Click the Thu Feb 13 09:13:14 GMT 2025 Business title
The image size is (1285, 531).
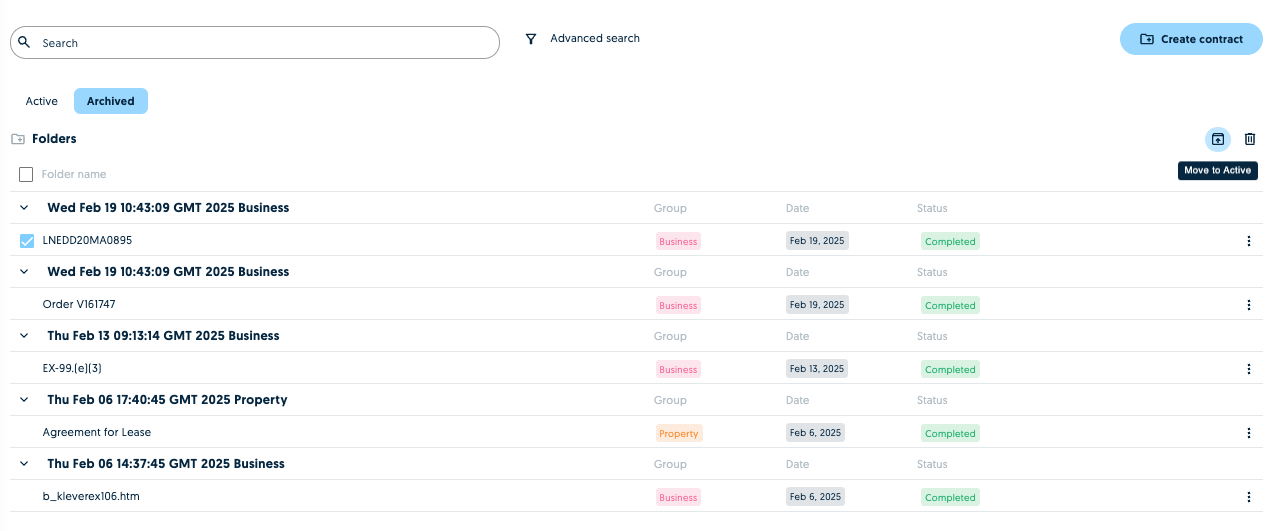(x=163, y=336)
